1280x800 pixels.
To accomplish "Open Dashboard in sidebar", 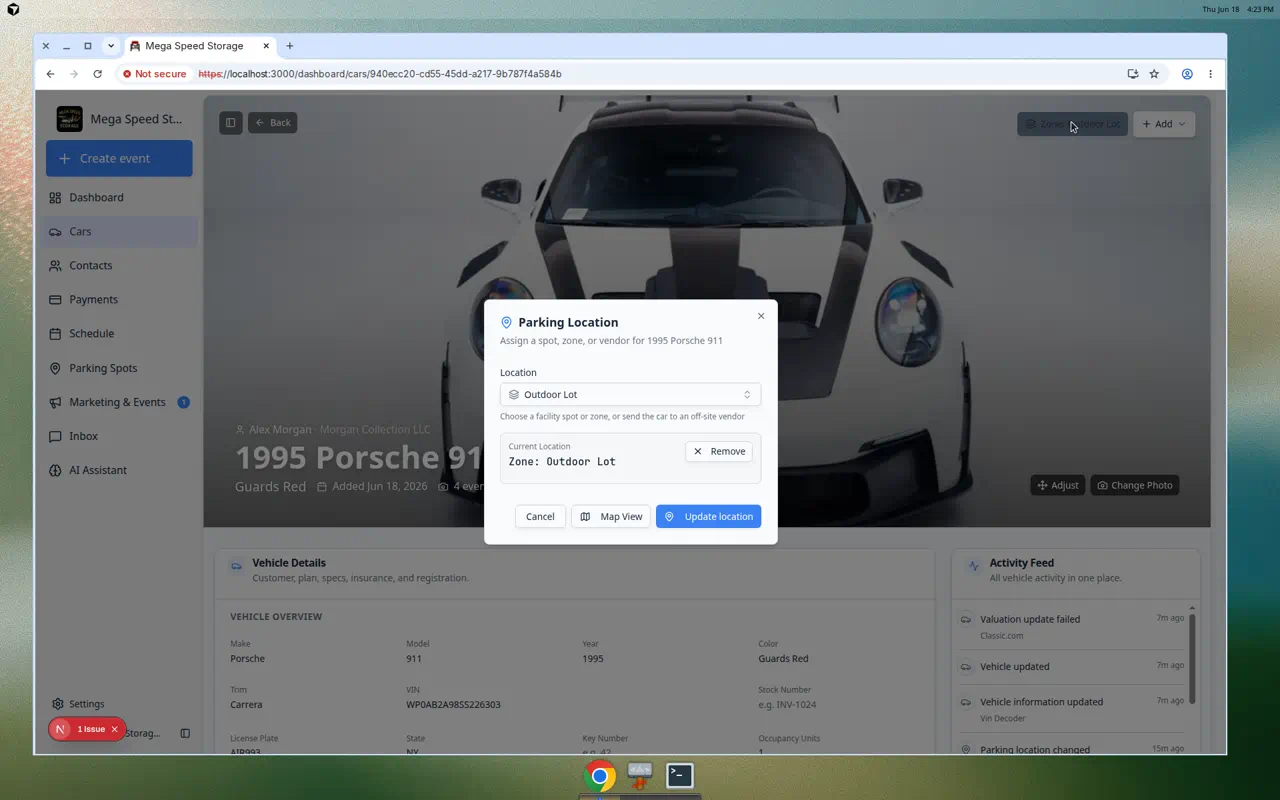I will (119, 197).
